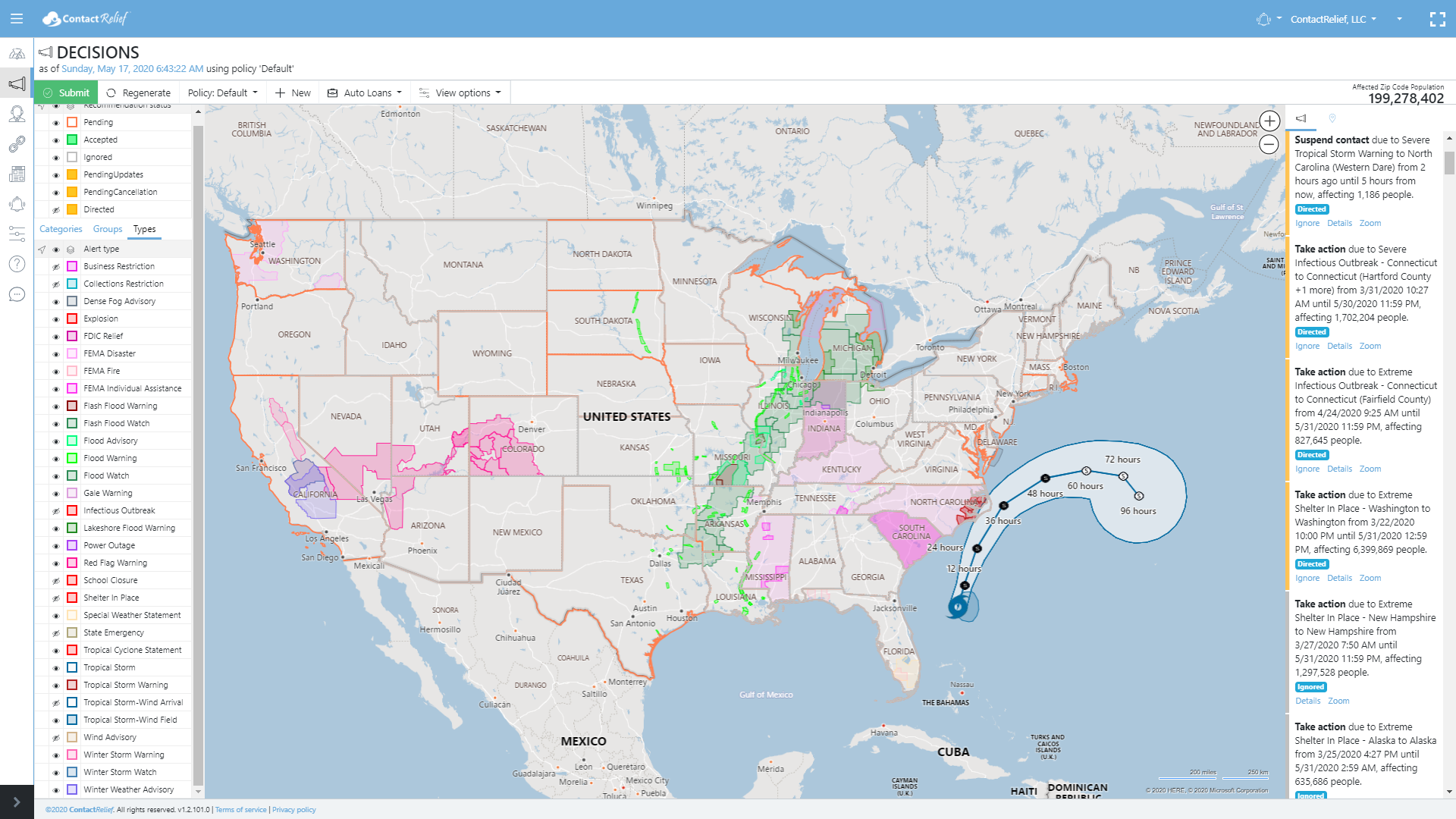Open the settings sliders sidebar icon
Screen dimensions: 1456x819
pos(17,234)
